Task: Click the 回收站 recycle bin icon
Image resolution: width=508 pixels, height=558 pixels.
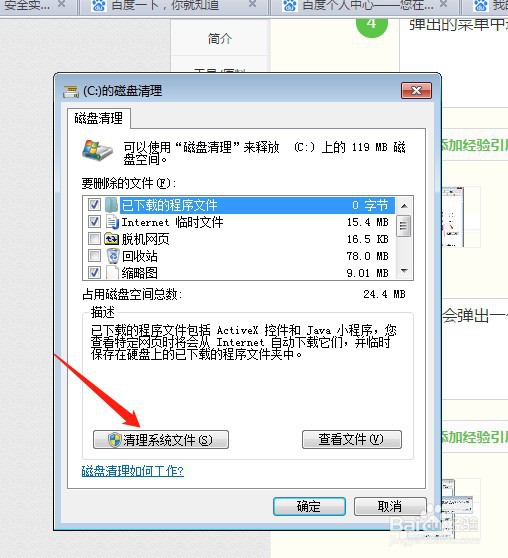Action: click(113, 256)
